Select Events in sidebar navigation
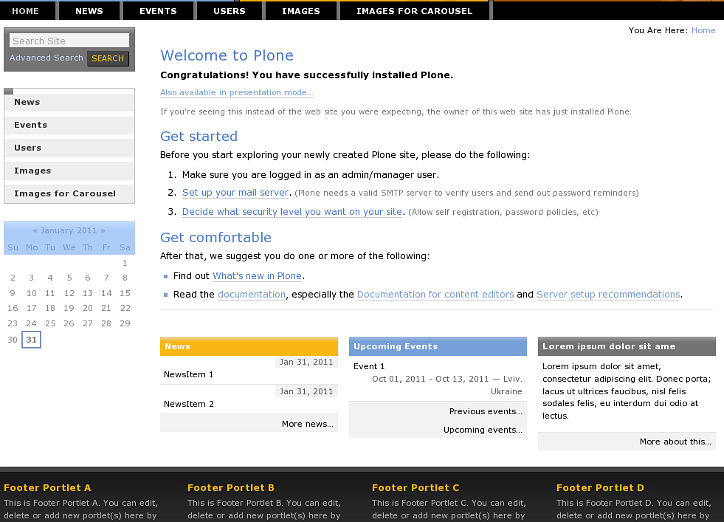Screen dimensions: 724x522 tap(69, 125)
